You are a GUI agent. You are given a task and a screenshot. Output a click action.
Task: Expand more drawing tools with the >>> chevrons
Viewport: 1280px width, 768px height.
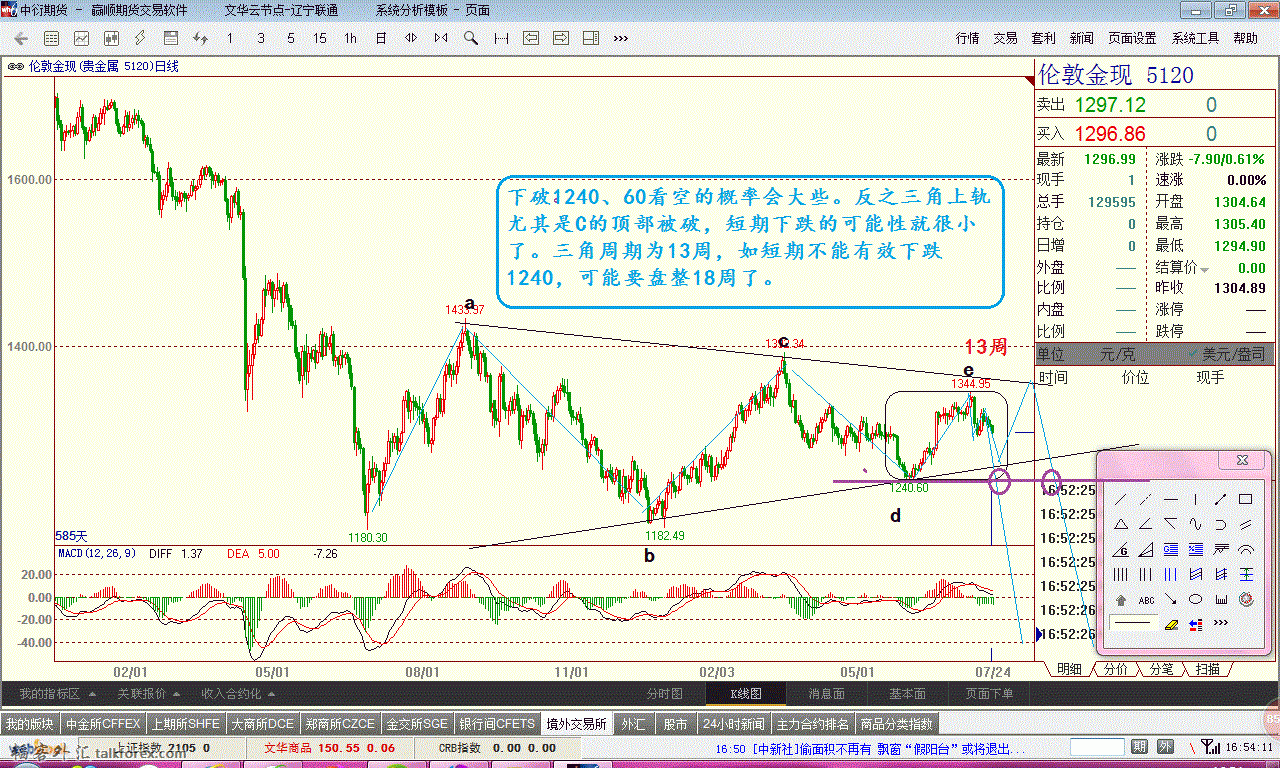(1221, 622)
